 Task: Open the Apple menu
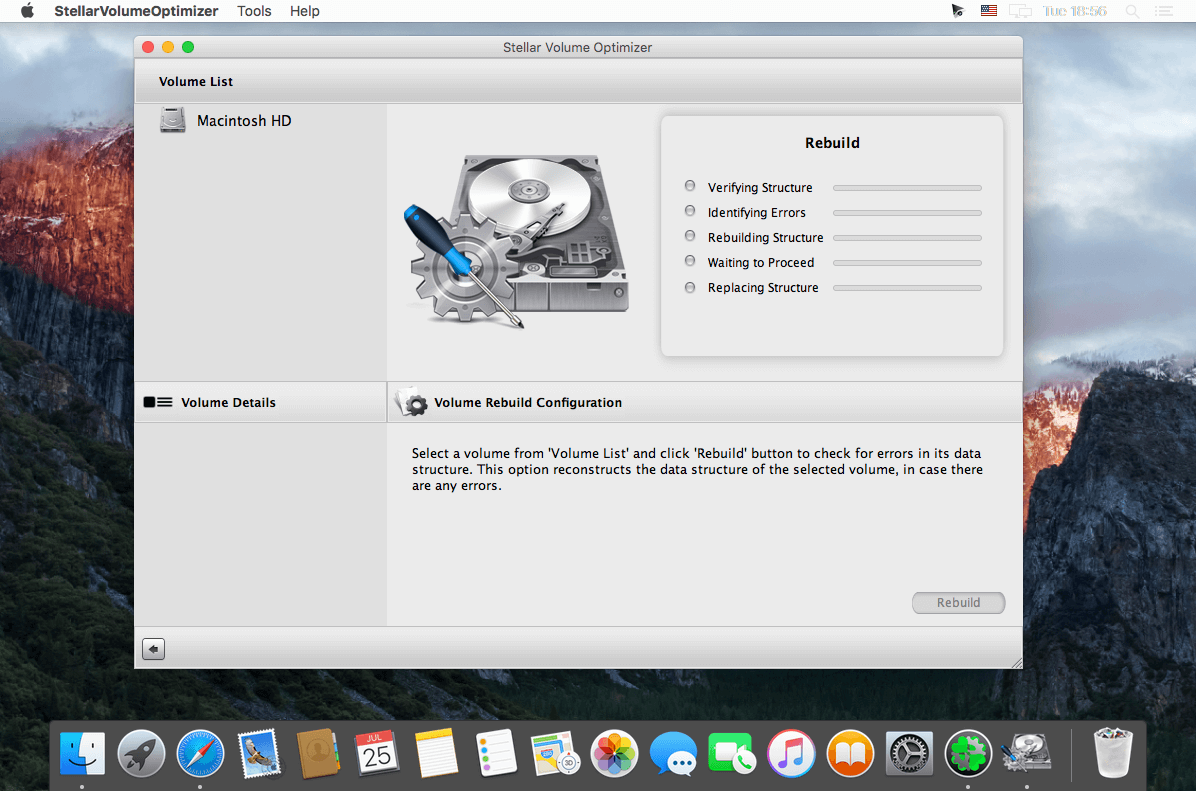point(27,11)
